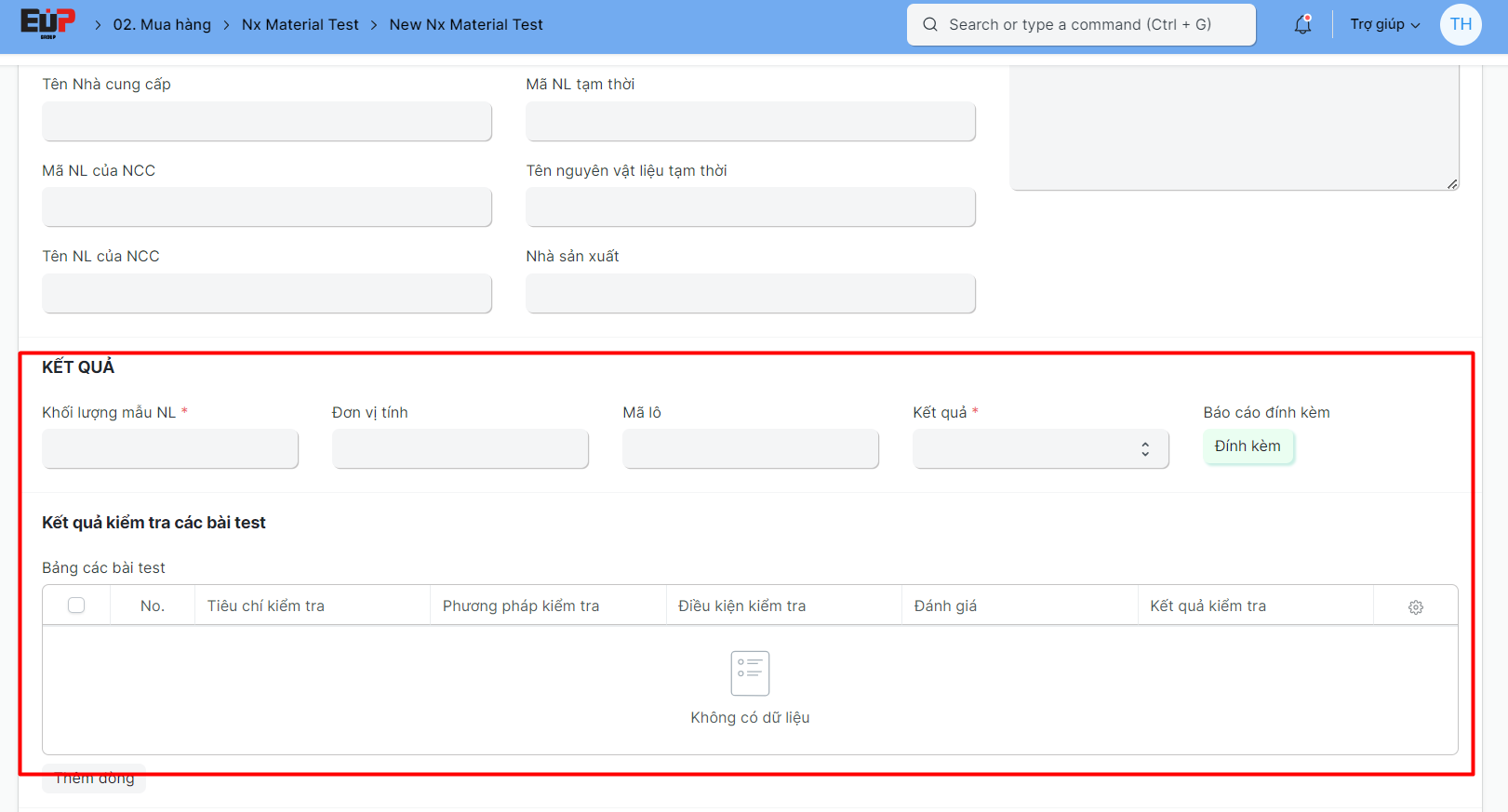Expand the Trợ giúp menu
The image size is (1508, 812).
click(x=1384, y=25)
